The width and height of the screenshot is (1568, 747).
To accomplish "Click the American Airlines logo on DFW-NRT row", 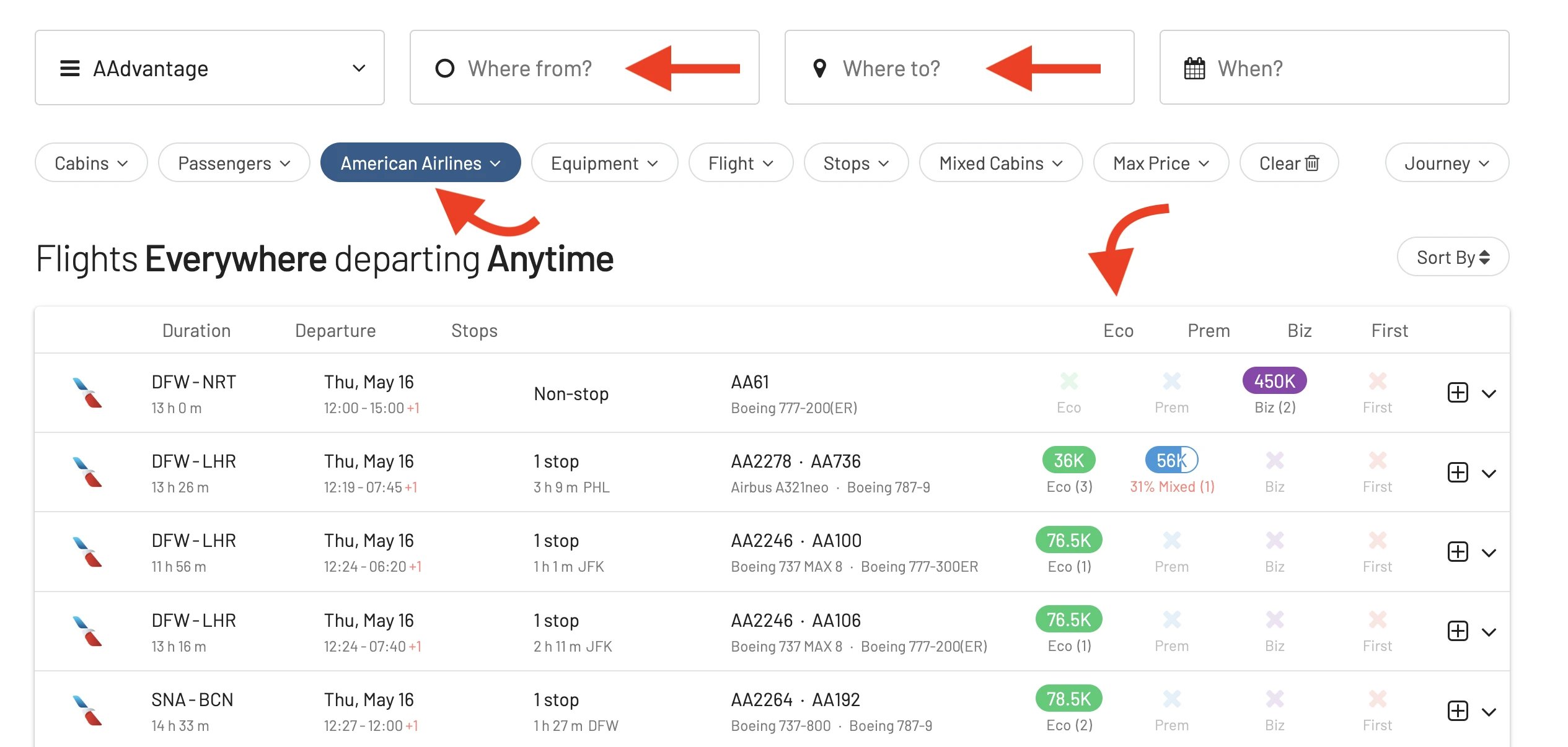I will [x=87, y=393].
